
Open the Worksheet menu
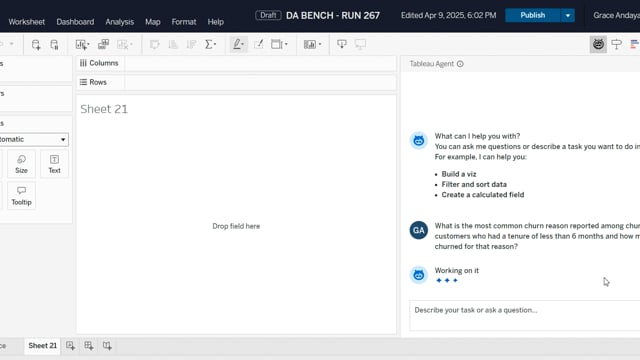click(27, 22)
